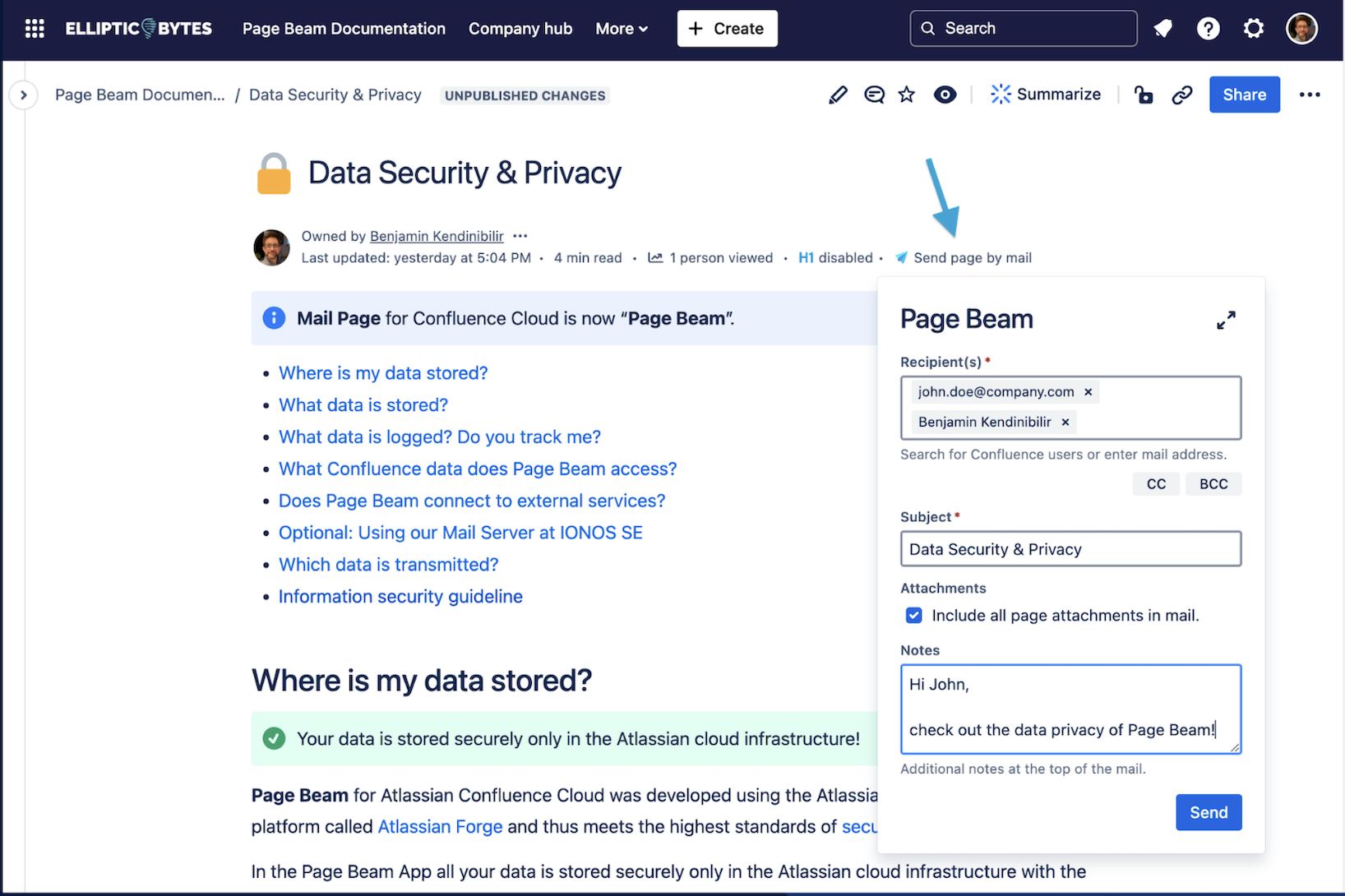Viewport: 1345px width, 896px height.
Task: Add BCC recipients field
Action: coord(1213,484)
